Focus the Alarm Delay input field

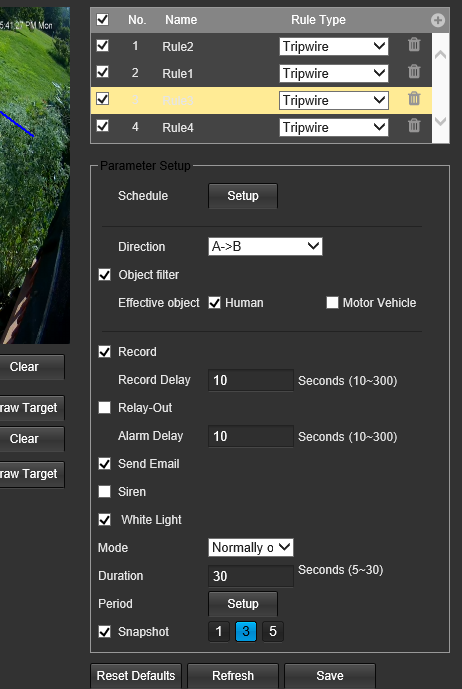251,436
